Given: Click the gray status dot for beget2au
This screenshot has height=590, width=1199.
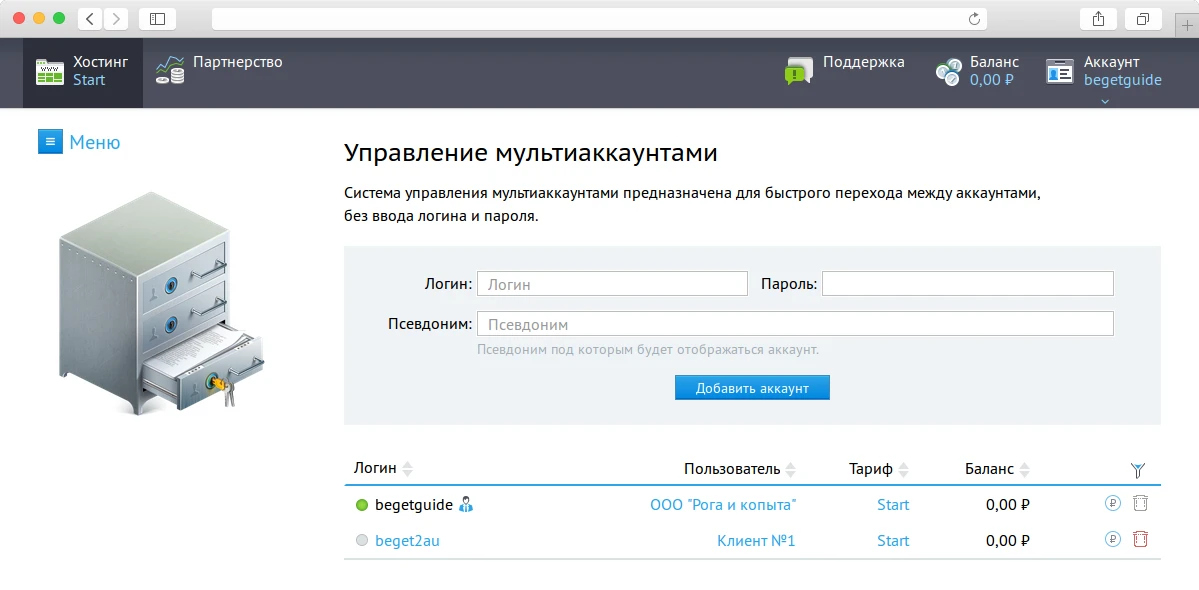Looking at the screenshot, I should (x=360, y=540).
